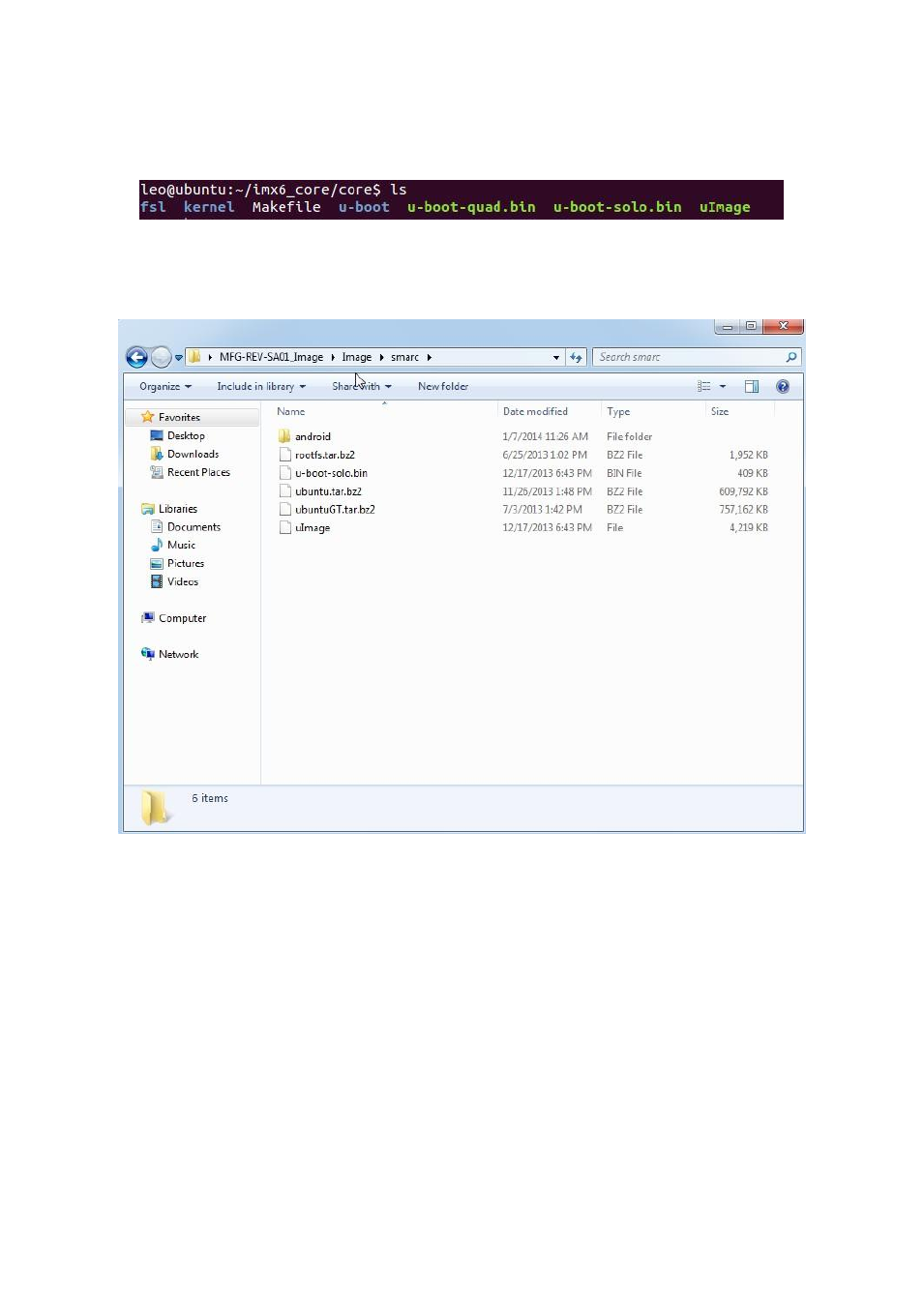Image resolution: width=924 pixels, height=1306 pixels.
Task: Click the magnifier icon in search box
Action: pos(791,357)
